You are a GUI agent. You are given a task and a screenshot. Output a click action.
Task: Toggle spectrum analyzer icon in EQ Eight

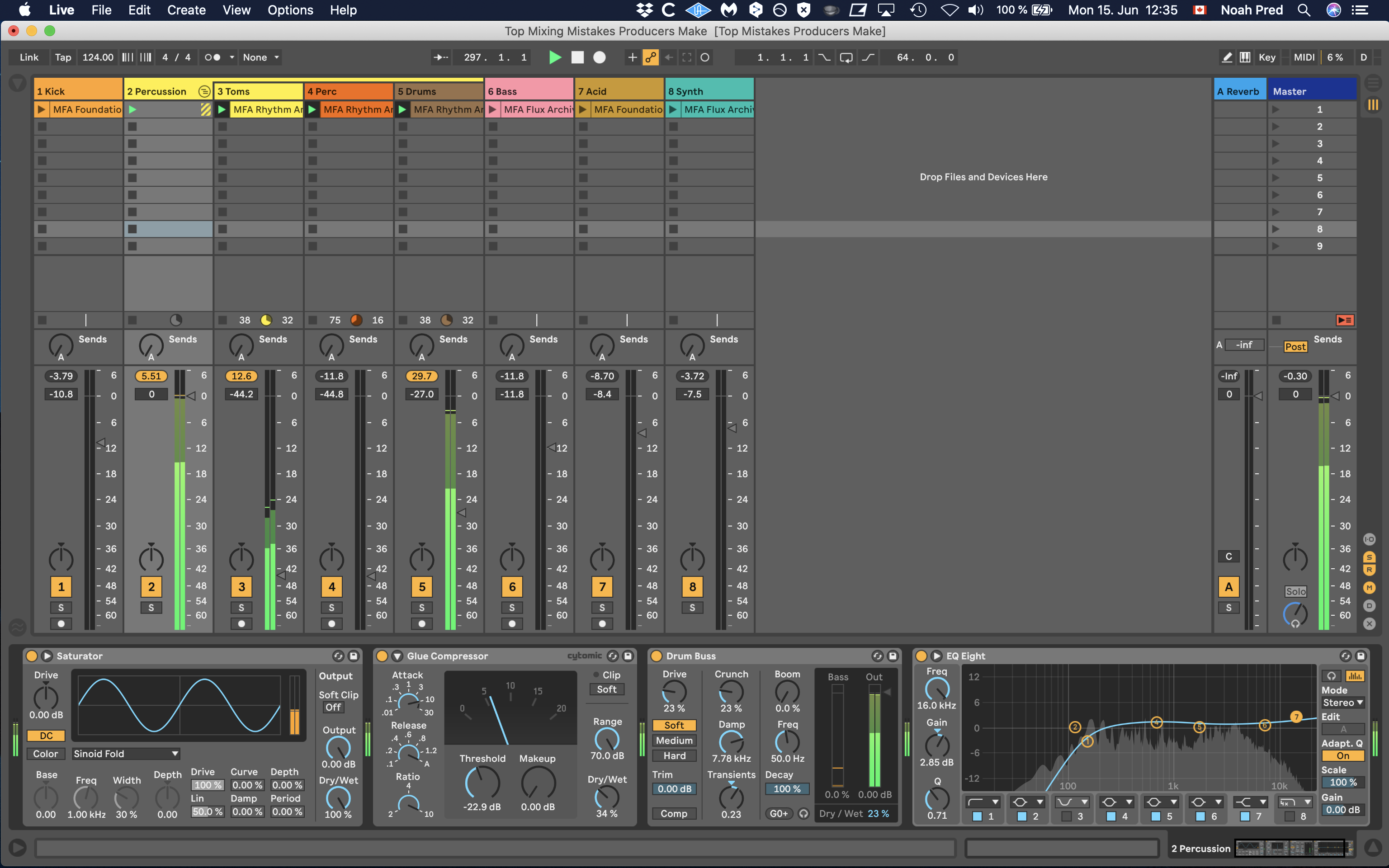[1355, 676]
